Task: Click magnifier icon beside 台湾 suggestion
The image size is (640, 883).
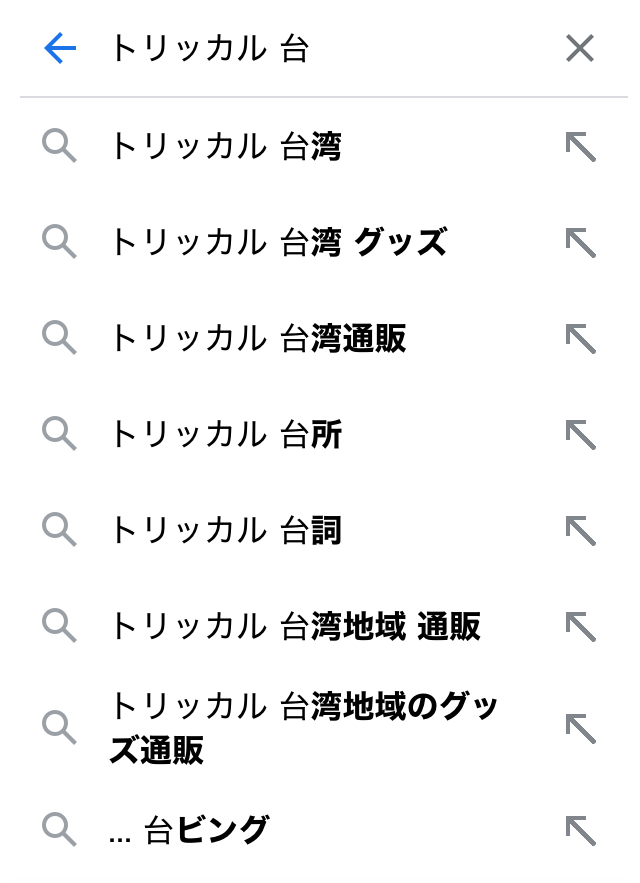Action: pyautogui.click(x=59, y=147)
